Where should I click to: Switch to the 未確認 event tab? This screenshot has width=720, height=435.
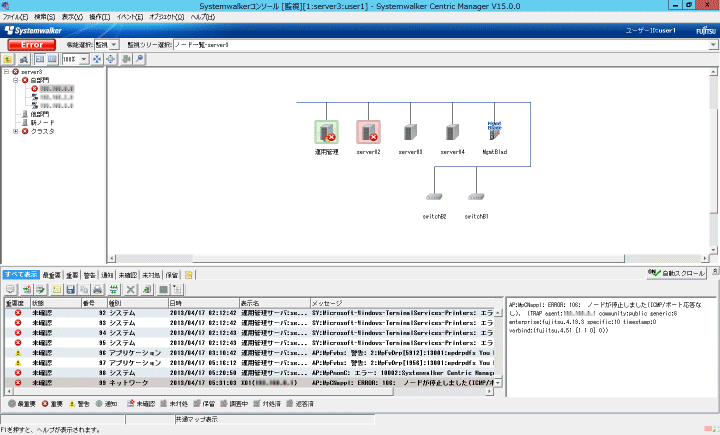pos(127,275)
